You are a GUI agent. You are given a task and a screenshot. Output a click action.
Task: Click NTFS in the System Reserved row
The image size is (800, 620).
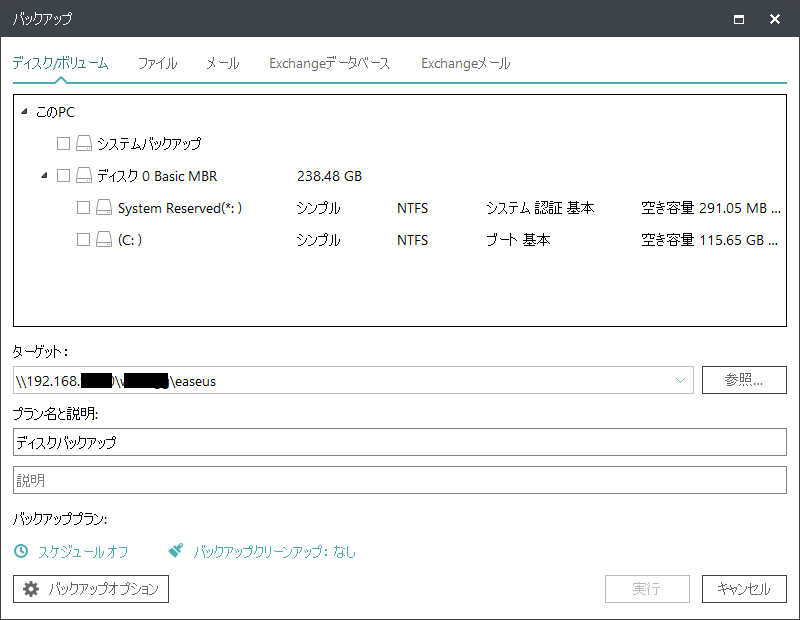coord(412,208)
